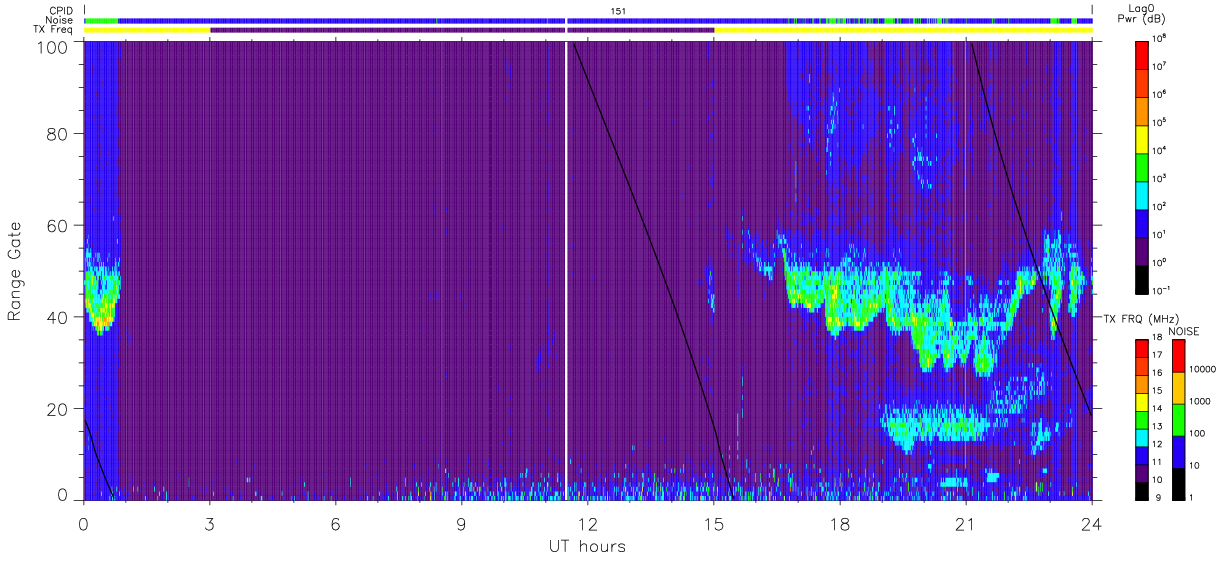Viewport: 1228px width, 567px height.
Task: Click x-axis tick label '24'
Action: tap(1092, 523)
